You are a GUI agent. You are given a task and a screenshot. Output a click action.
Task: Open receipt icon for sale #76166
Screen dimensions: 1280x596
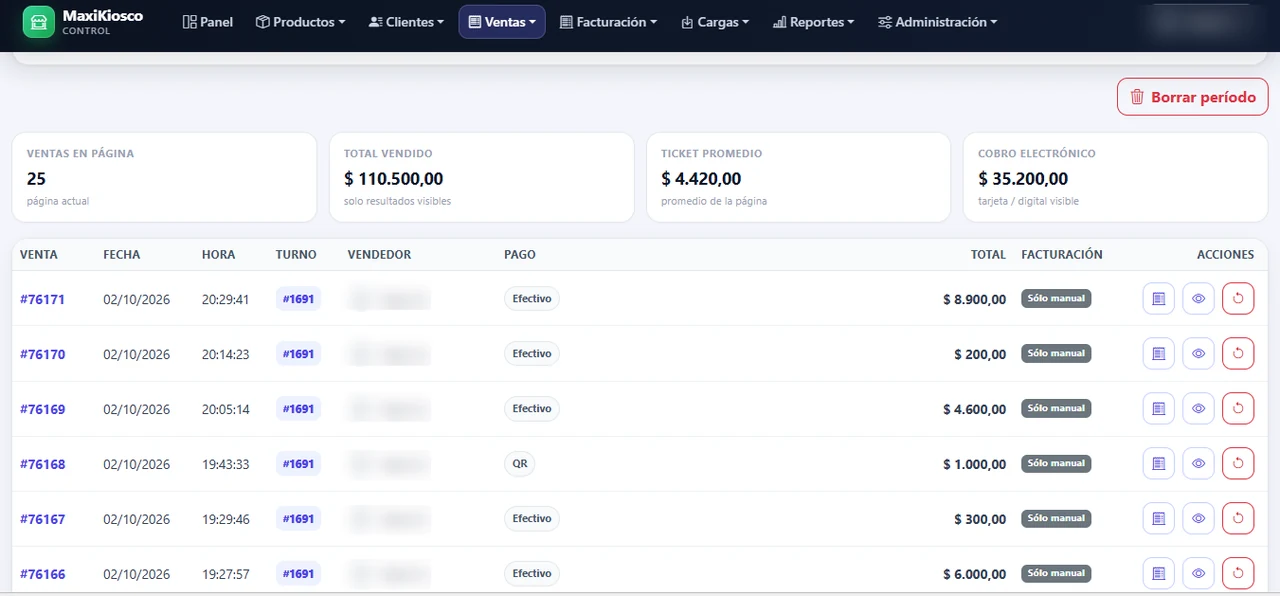pyautogui.click(x=1159, y=573)
